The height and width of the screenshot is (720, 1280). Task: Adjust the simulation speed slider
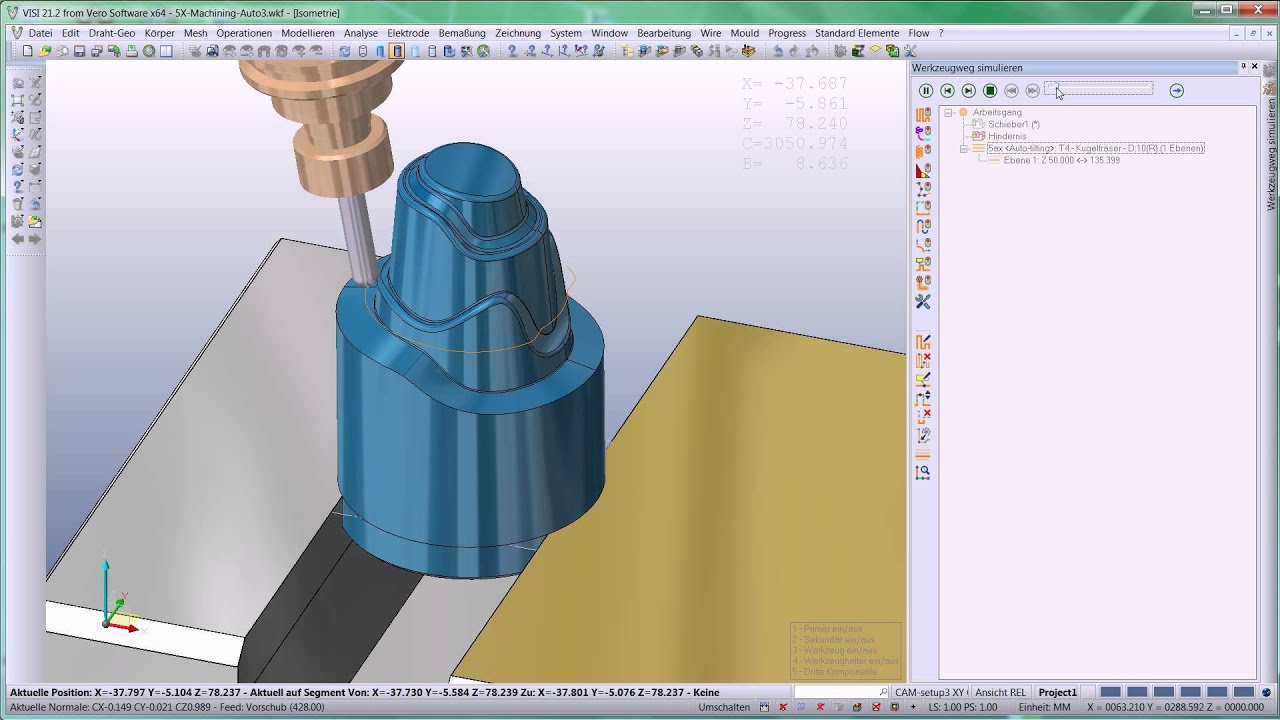coord(1098,90)
